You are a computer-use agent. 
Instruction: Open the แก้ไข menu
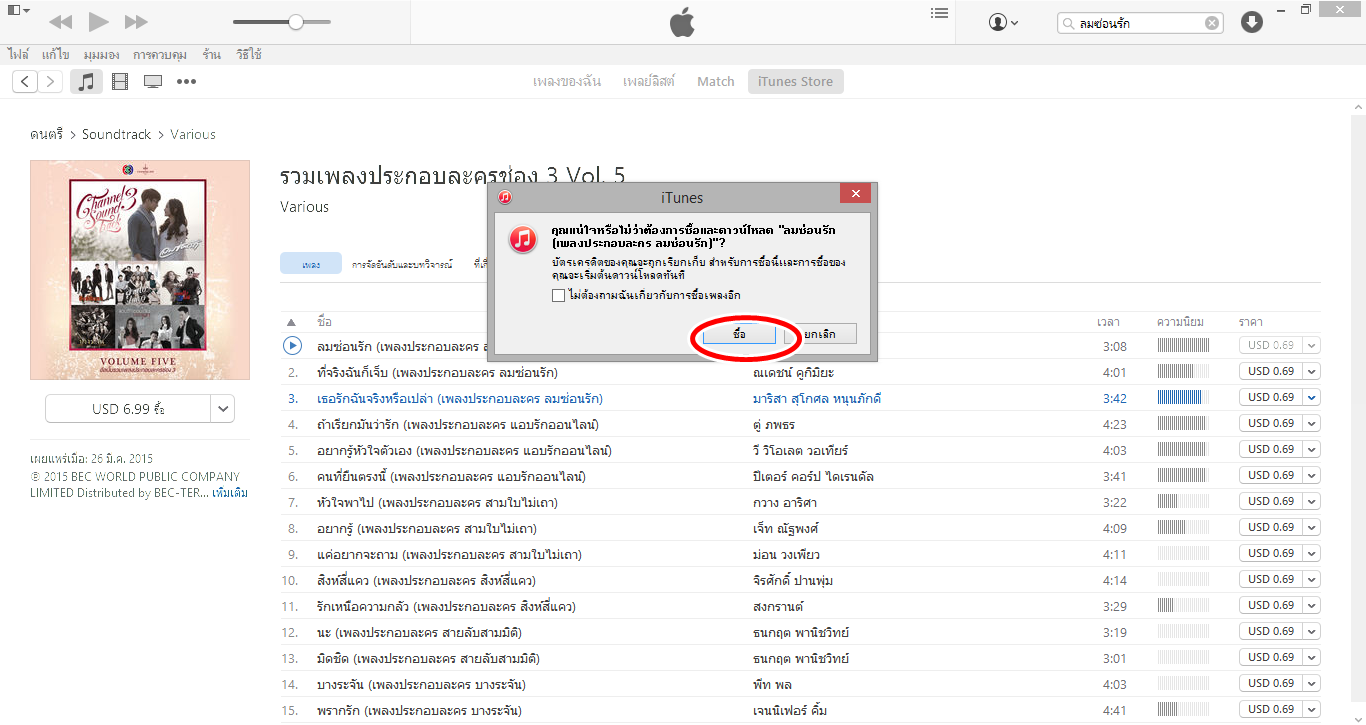click(x=55, y=54)
